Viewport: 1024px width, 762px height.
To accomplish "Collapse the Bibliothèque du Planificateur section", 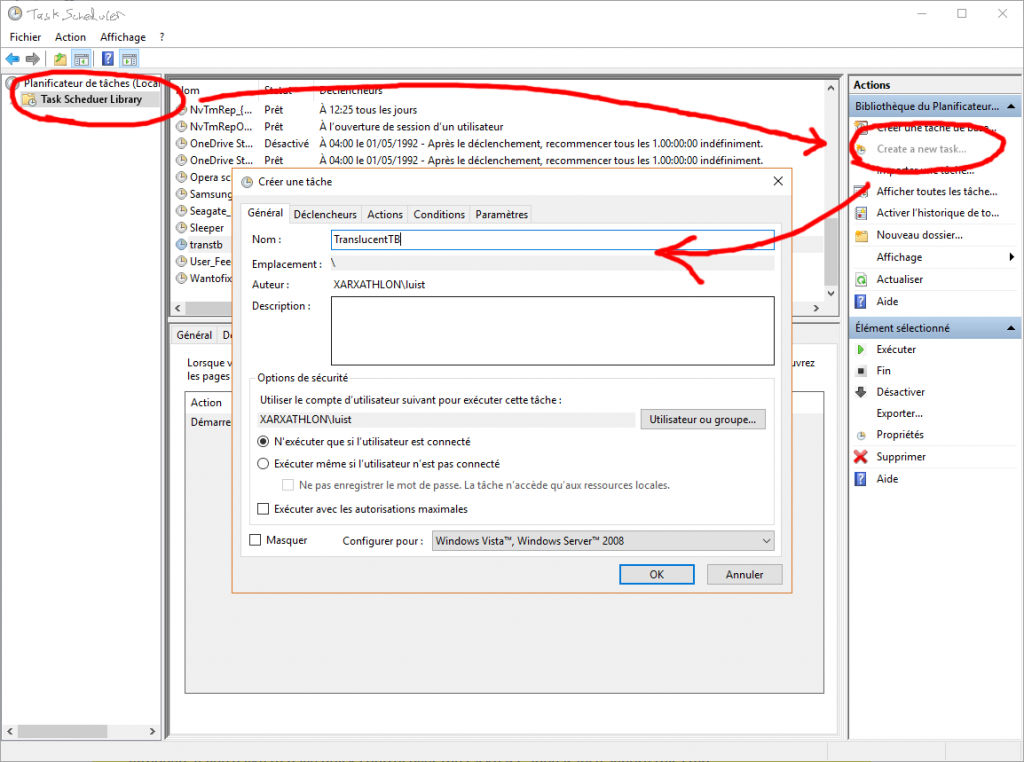I will pos(1011,106).
